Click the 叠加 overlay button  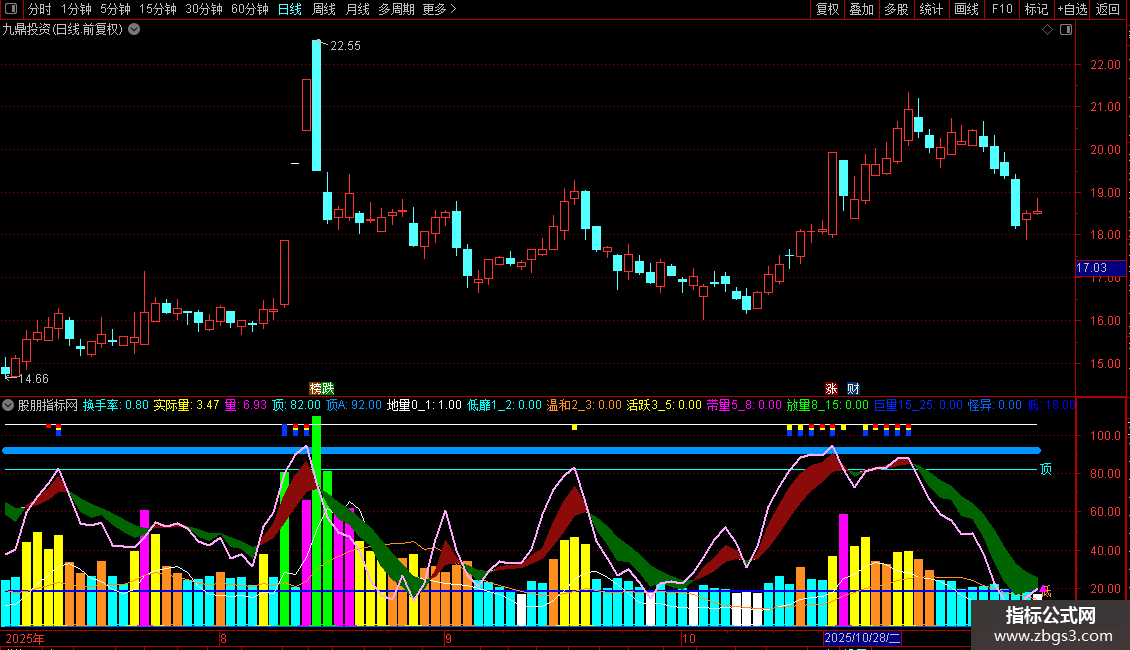click(x=861, y=9)
